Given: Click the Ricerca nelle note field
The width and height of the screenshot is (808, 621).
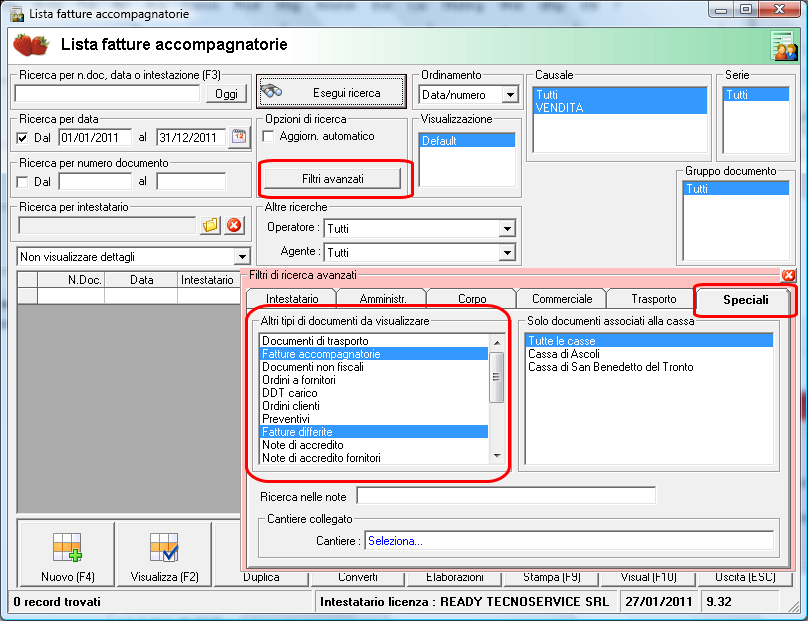Looking at the screenshot, I should pyautogui.click(x=506, y=496).
